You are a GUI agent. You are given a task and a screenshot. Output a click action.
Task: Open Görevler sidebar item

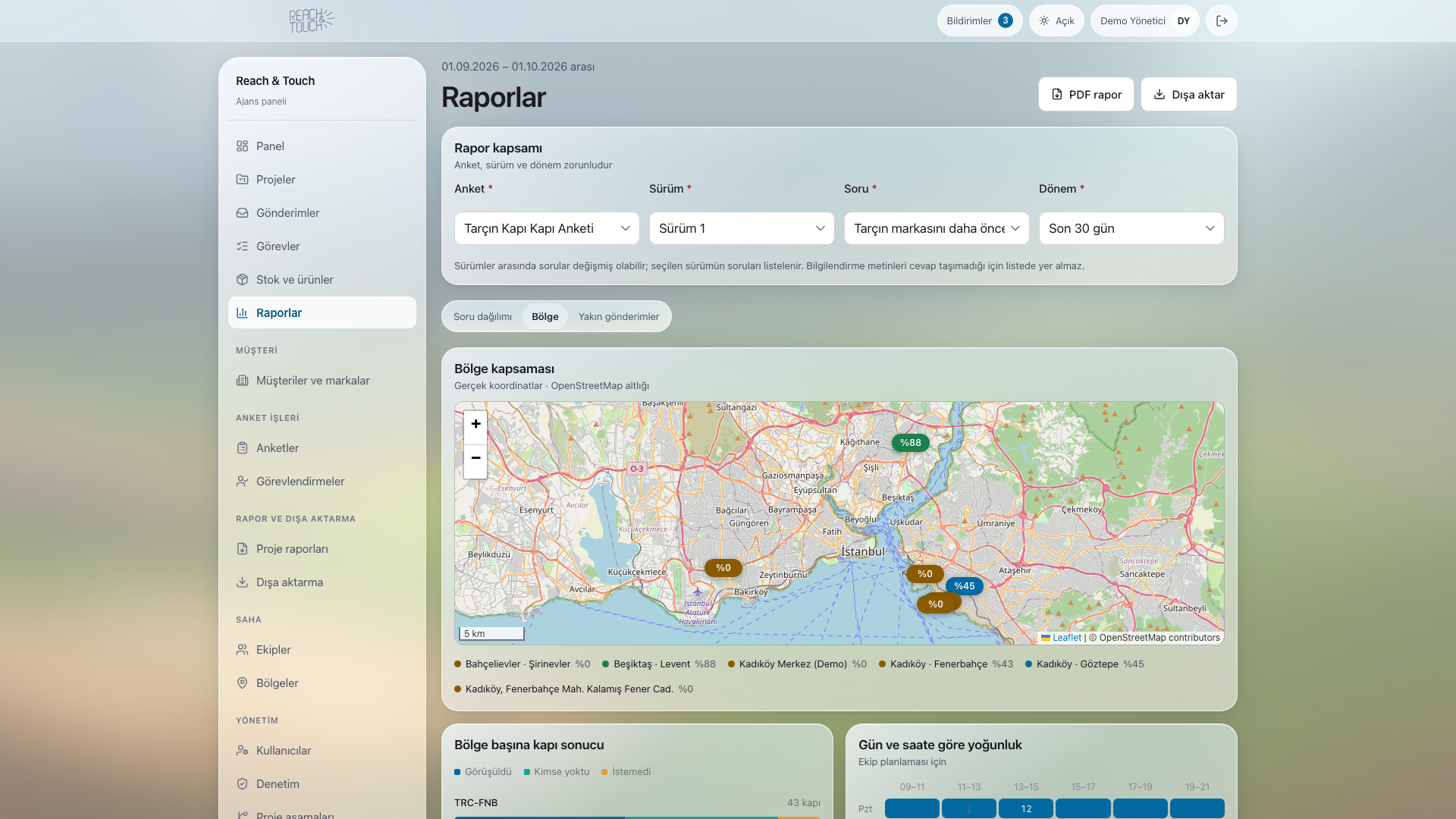[x=322, y=246]
